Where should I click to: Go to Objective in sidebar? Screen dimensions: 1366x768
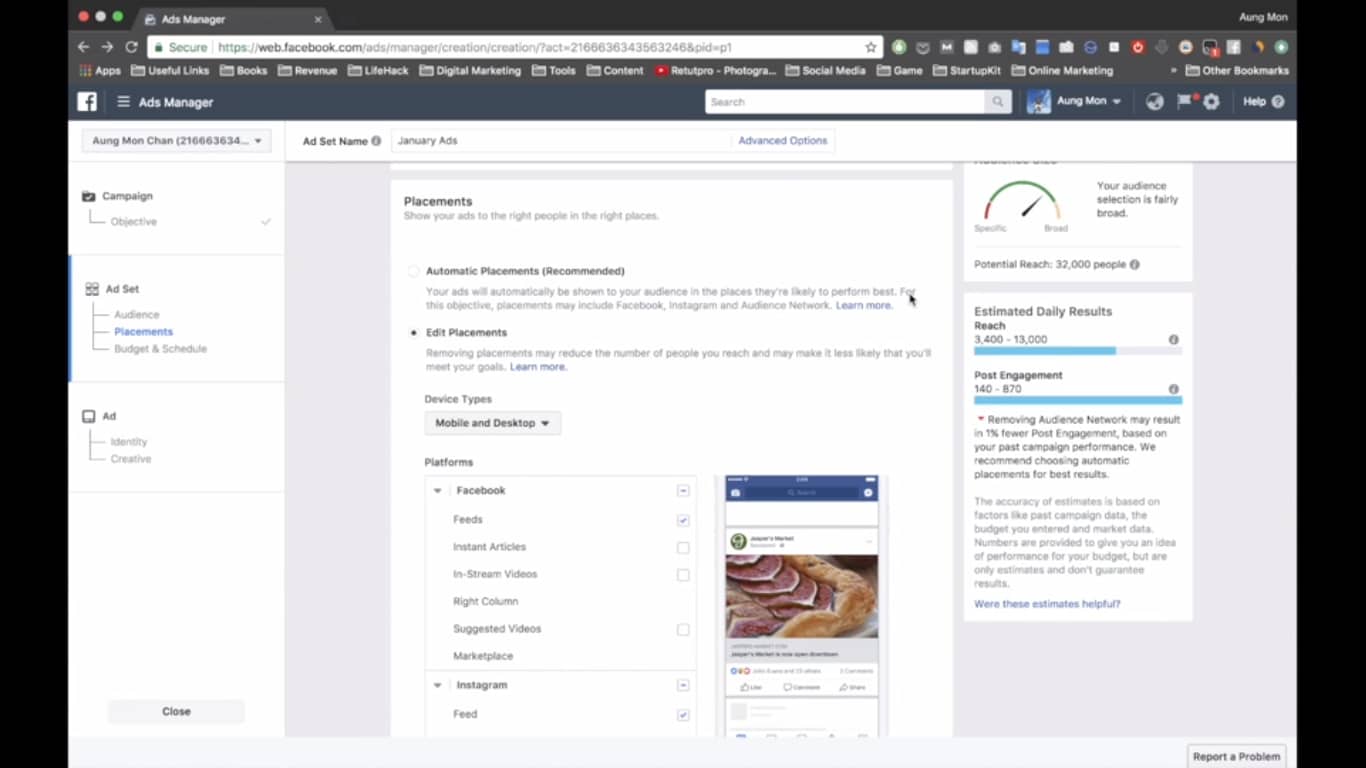click(x=134, y=222)
